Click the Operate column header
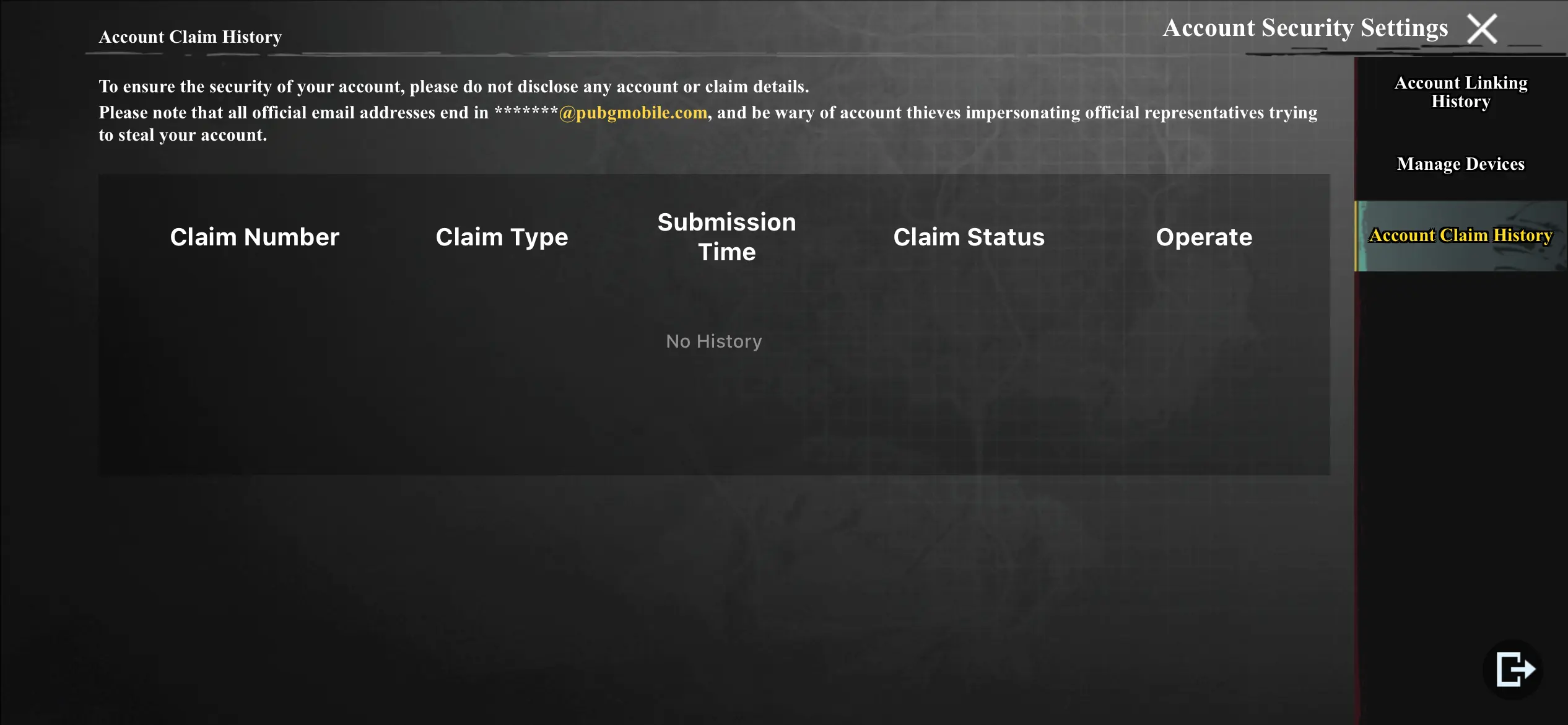This screenshot has width=1568, height=725. click(1204, 237)
